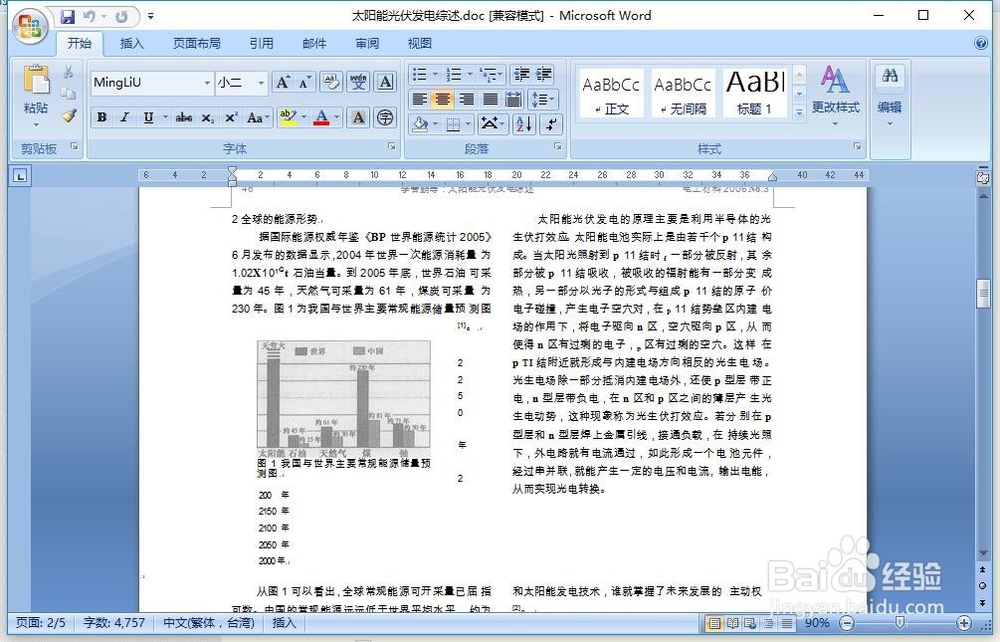Image resolution: width=1000 pixels, height=642 pixels.
Task: Apply the 正文 style from Styles gallery
Action: (610, 92)
